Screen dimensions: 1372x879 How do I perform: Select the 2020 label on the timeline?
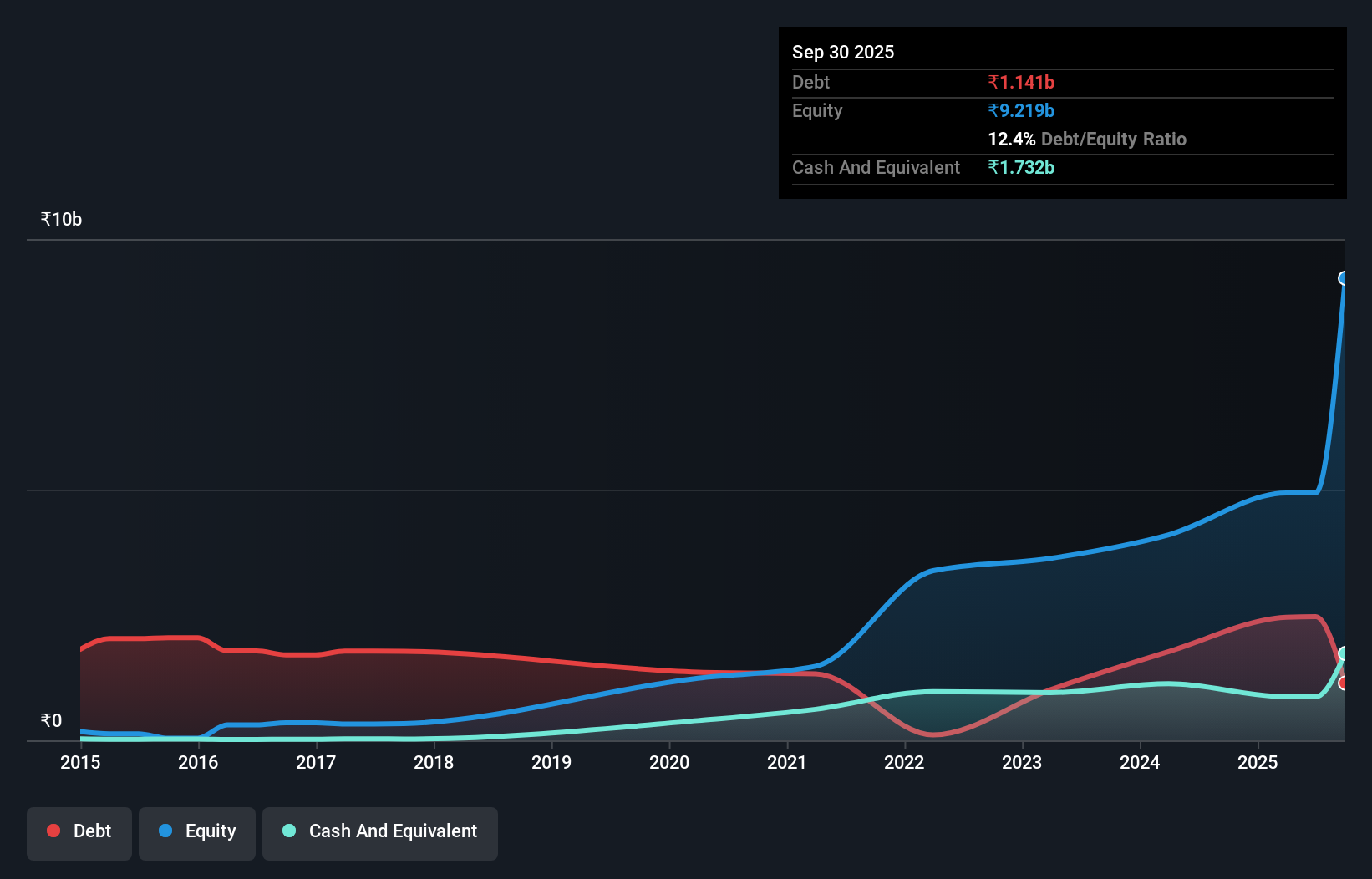(x=669, y=763)
